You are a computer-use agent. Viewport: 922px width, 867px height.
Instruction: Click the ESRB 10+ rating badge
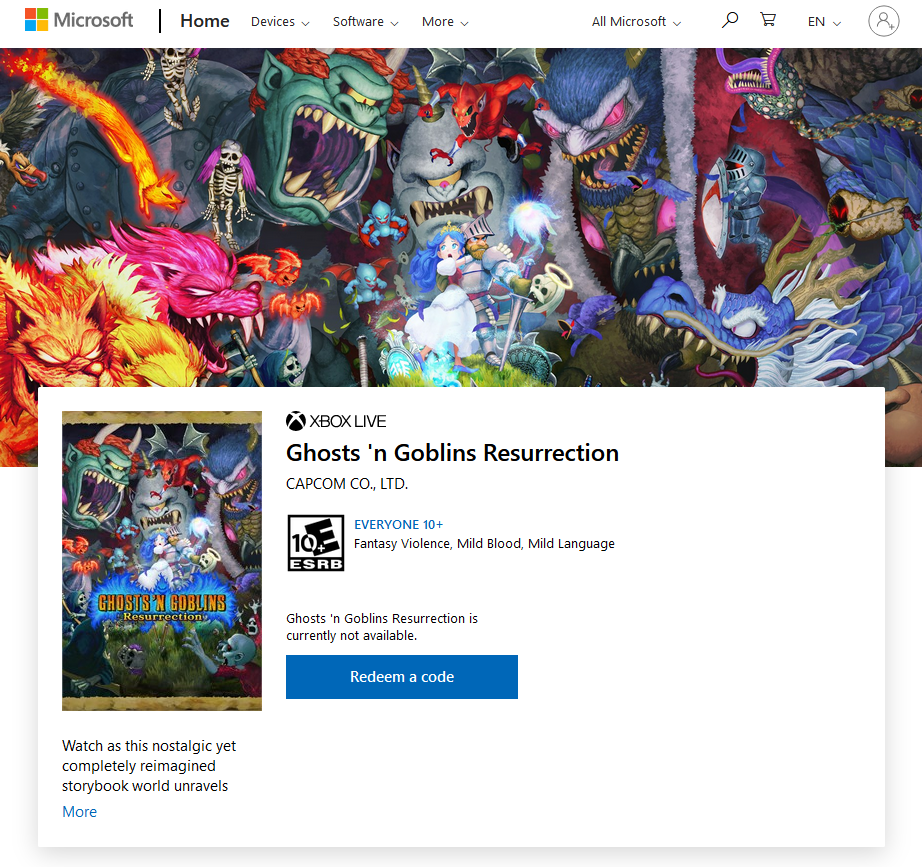click(315, 543)
